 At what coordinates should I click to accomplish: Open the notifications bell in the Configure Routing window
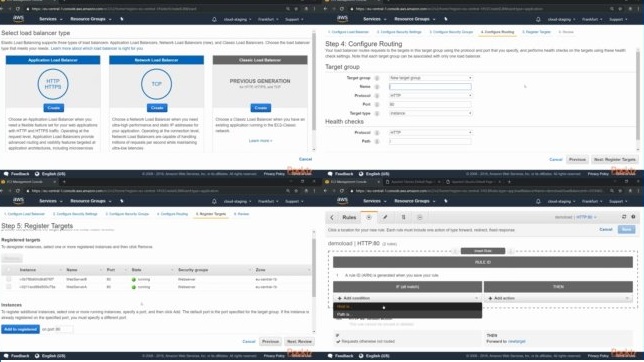click(538, 19)
